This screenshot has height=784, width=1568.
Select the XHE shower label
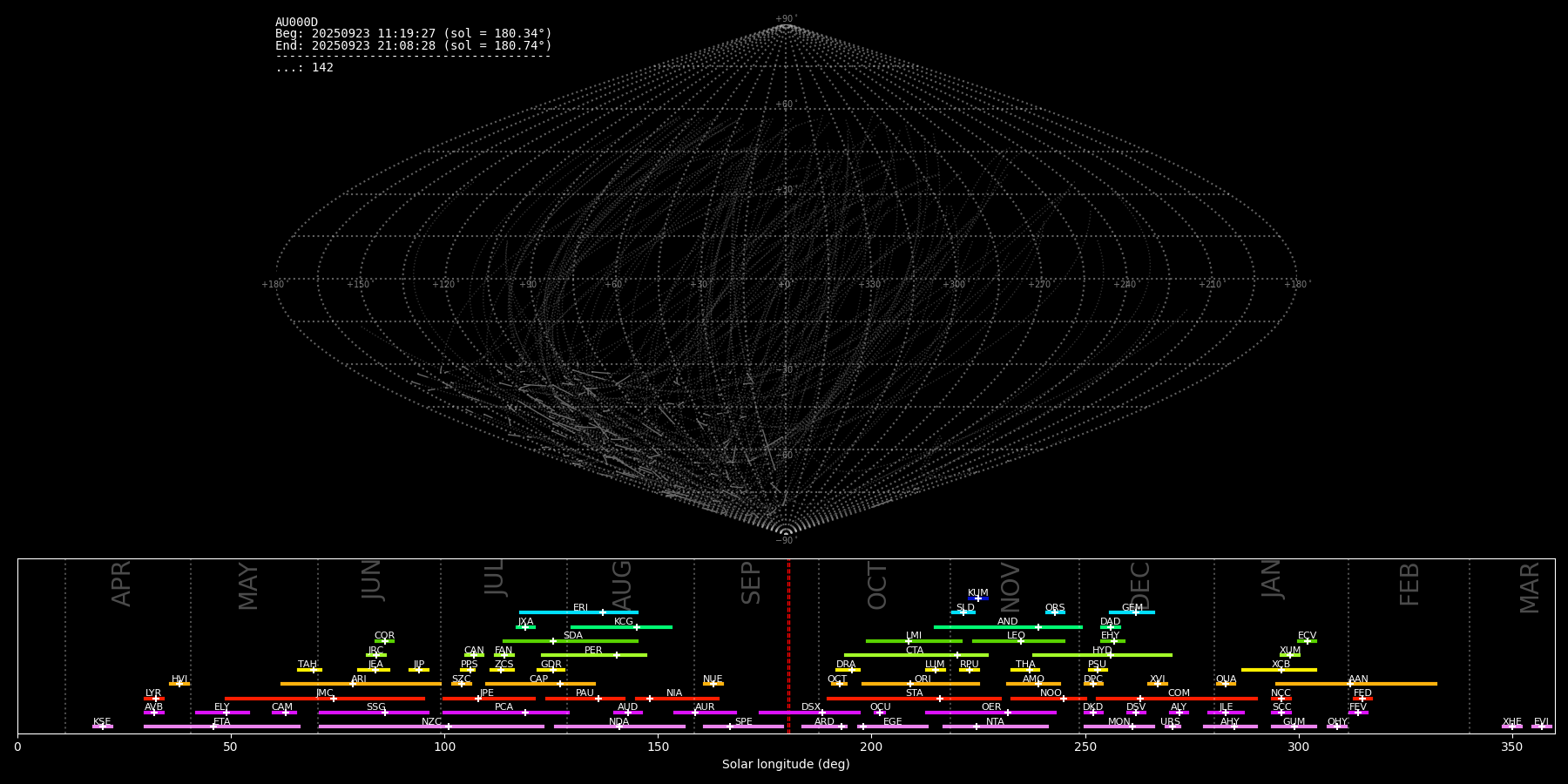(x=1511, y=722)
